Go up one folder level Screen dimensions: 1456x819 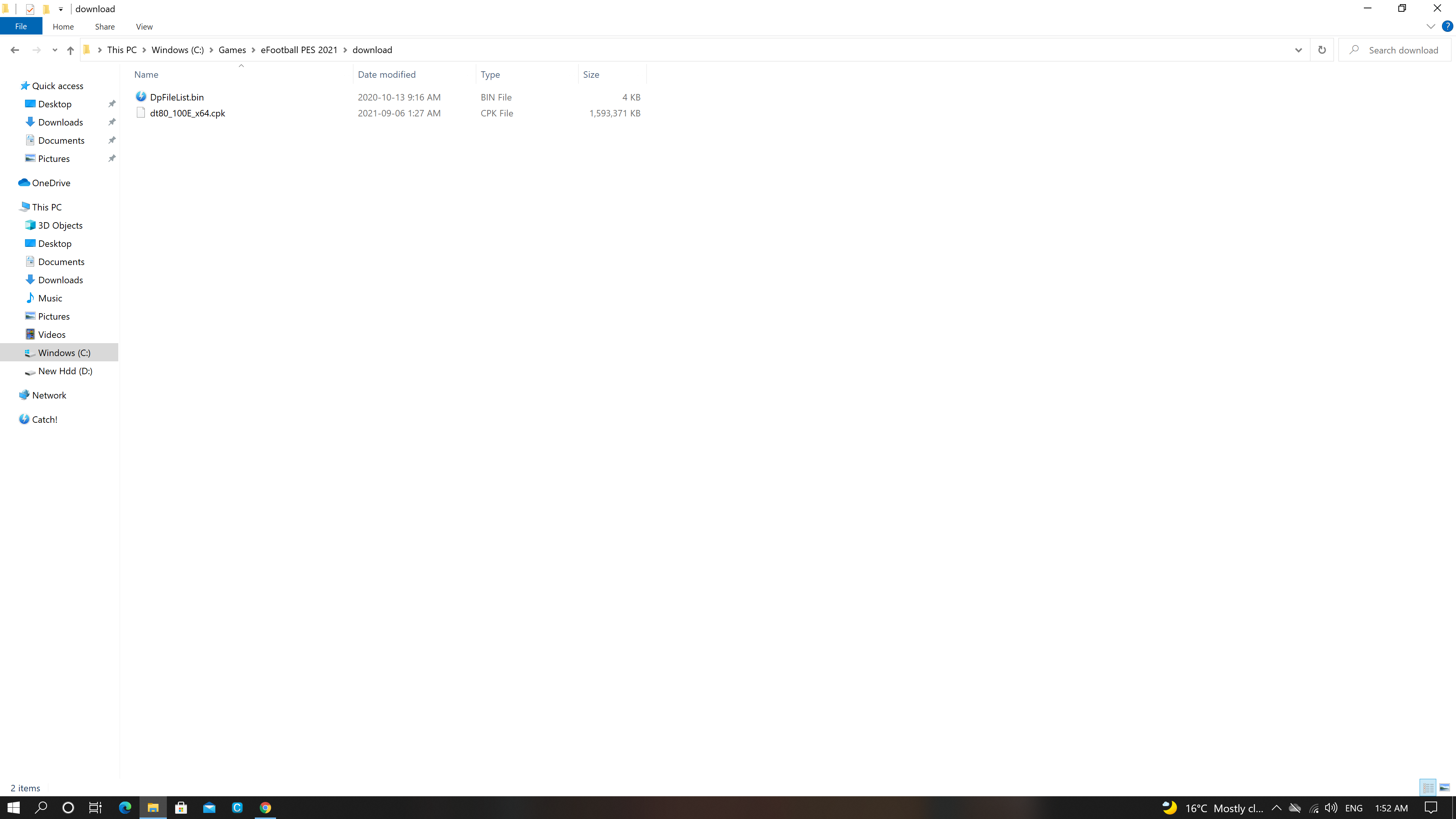coord(70,50)
